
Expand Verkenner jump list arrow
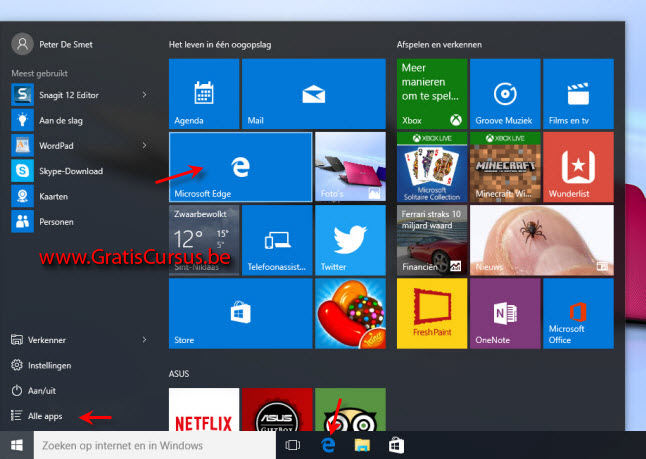(144, 340)
